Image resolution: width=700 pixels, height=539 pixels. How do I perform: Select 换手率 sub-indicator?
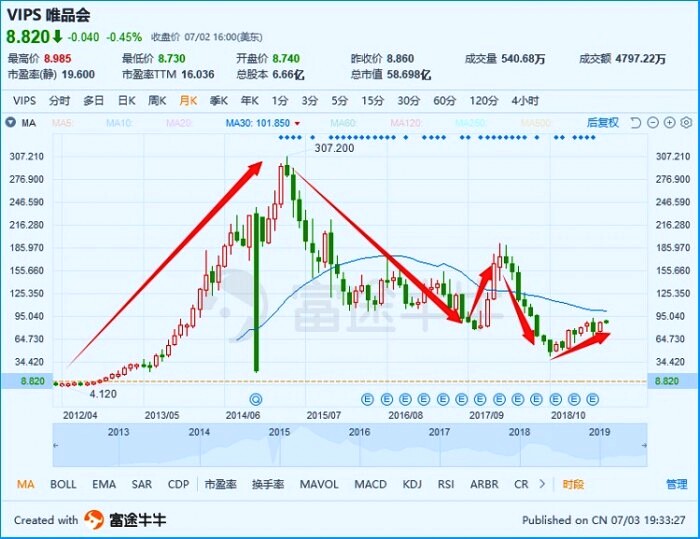(x=268, y=484)
